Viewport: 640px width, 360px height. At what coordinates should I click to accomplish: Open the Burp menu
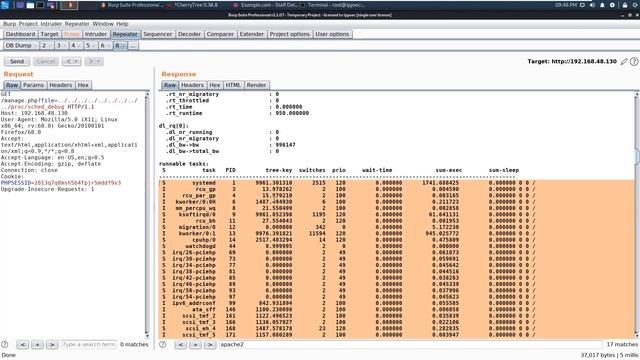[9, 24]
